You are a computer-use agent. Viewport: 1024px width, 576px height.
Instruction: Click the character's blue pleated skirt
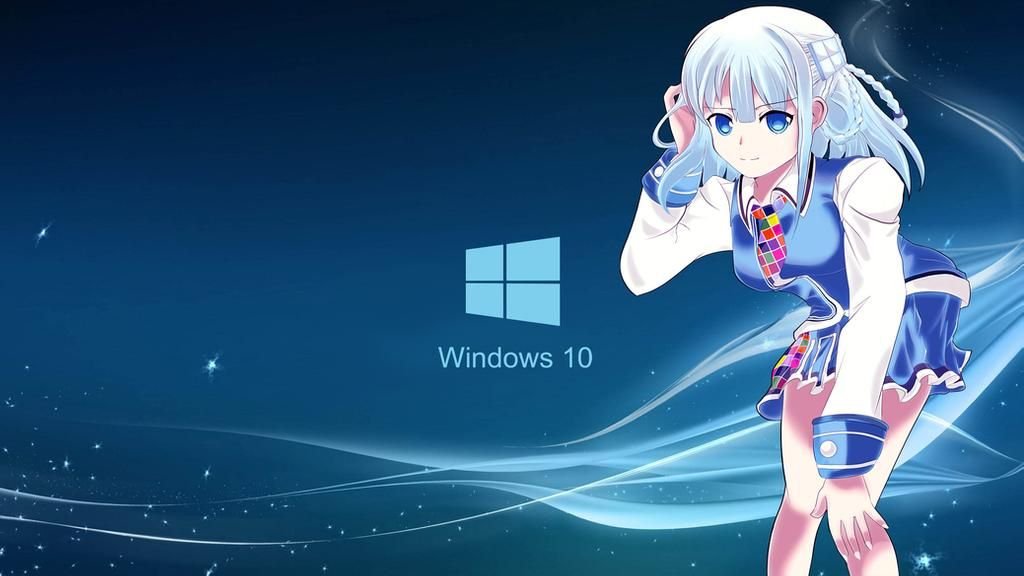pos(900,350)
